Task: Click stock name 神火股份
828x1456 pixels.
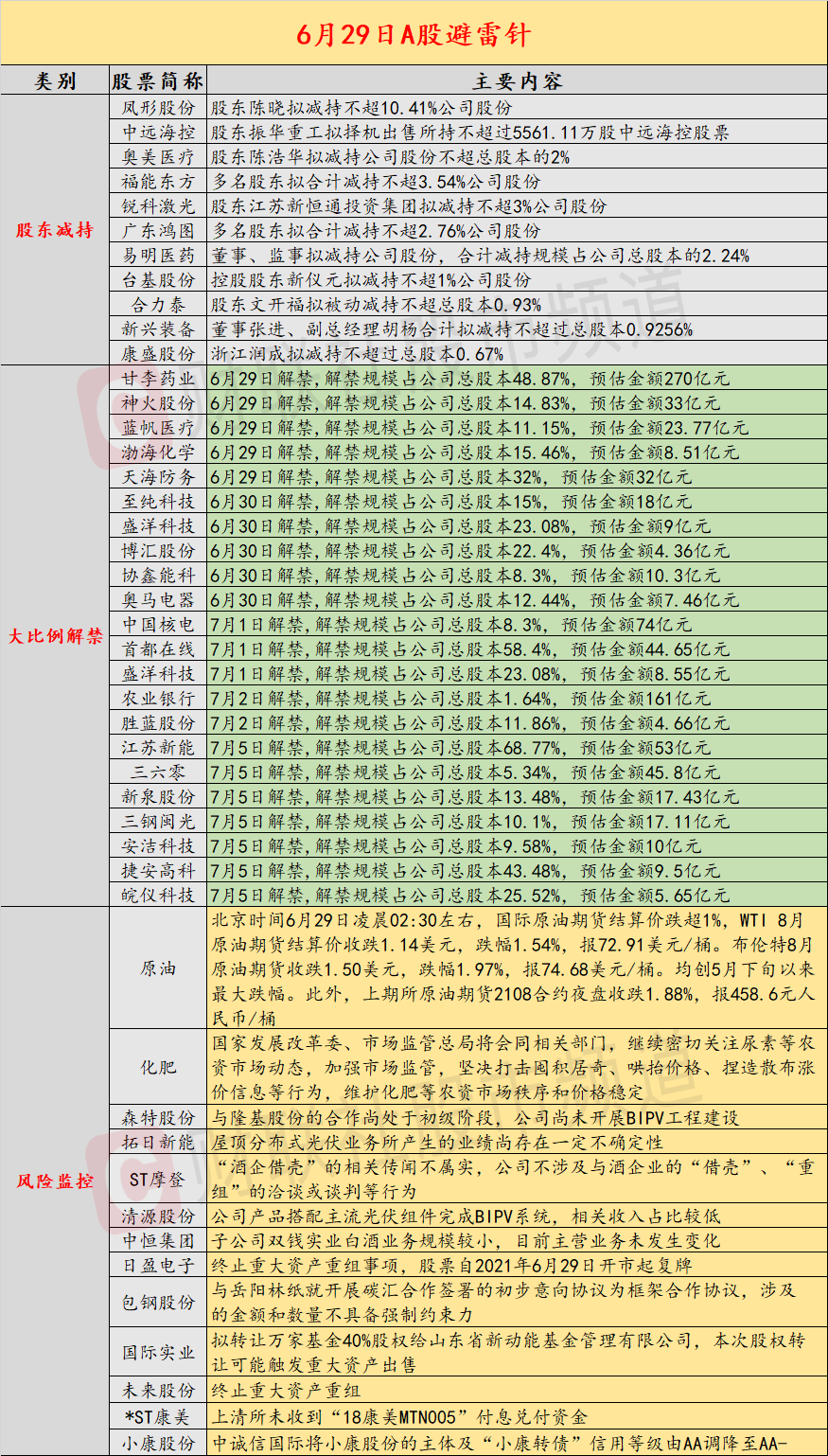Action: (158, 403)
